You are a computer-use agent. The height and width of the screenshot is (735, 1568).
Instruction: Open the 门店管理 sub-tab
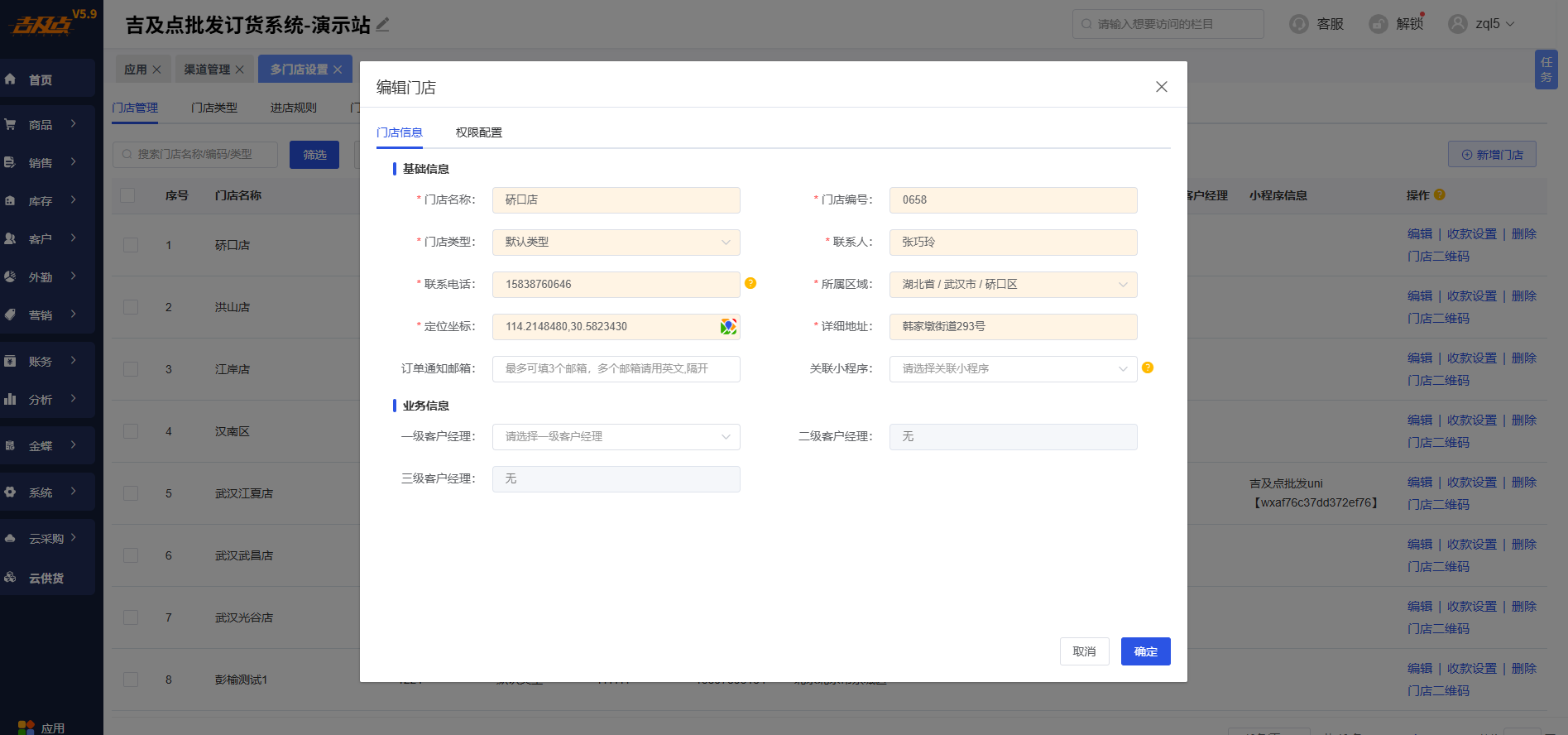135,108
